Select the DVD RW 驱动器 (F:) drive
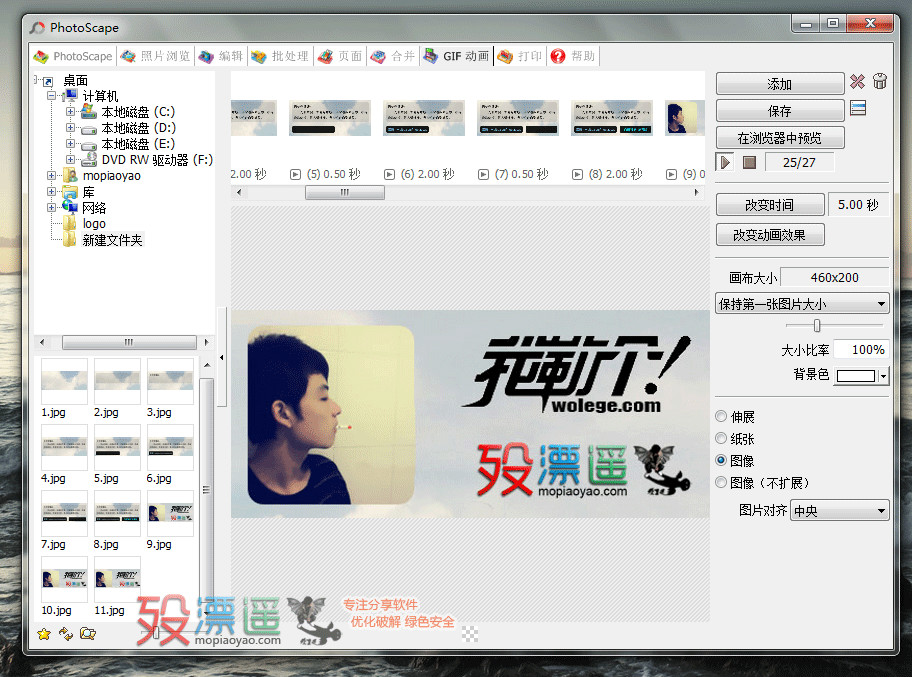 tap(157, 159)
